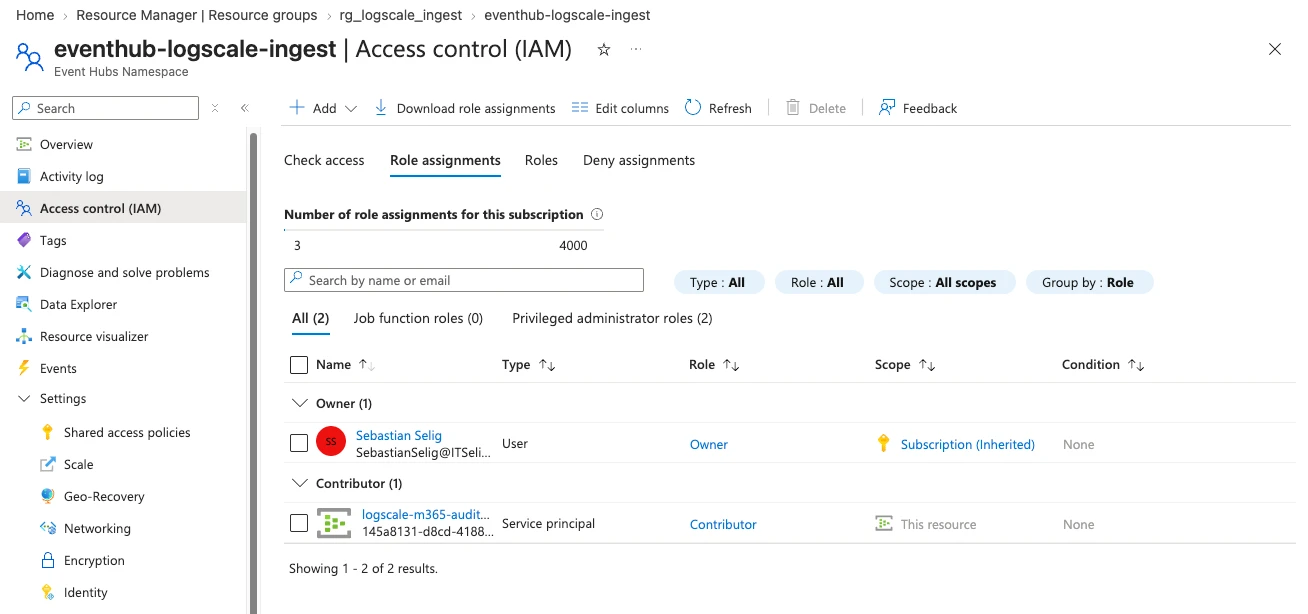Sort by the Name column header
Image resolution: width=1308 pixels, height=614 pixels.
pos(345,365)
